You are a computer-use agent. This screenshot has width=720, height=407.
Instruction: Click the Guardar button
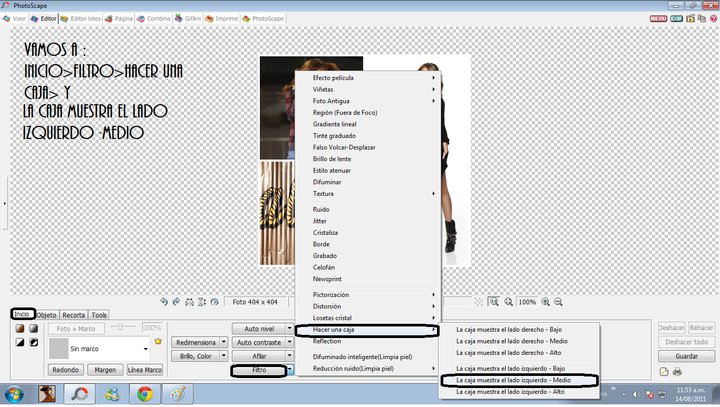[x=686, y=356]
